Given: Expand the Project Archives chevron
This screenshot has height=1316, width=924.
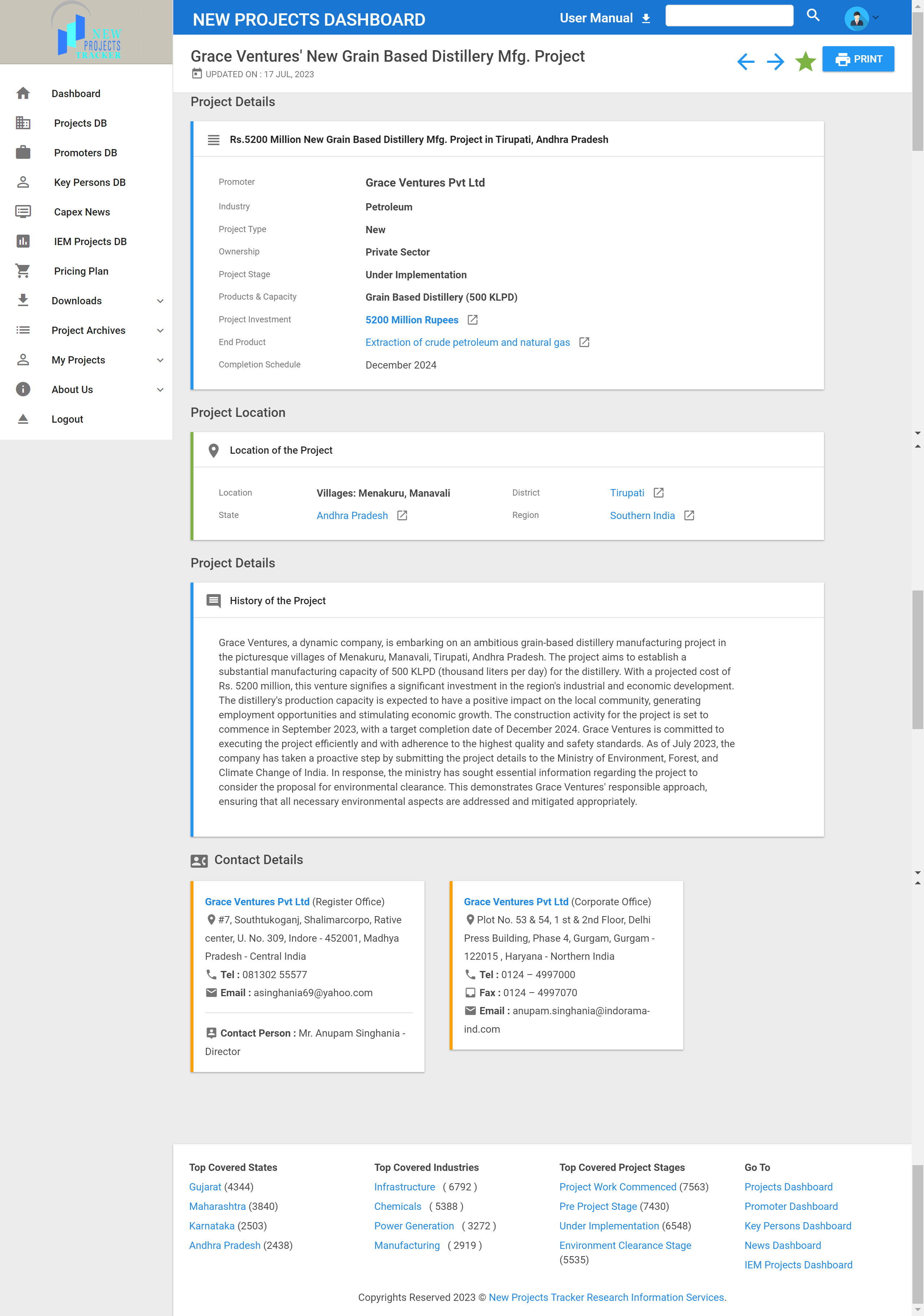Looking at the screenshot, I should point(161,331).
